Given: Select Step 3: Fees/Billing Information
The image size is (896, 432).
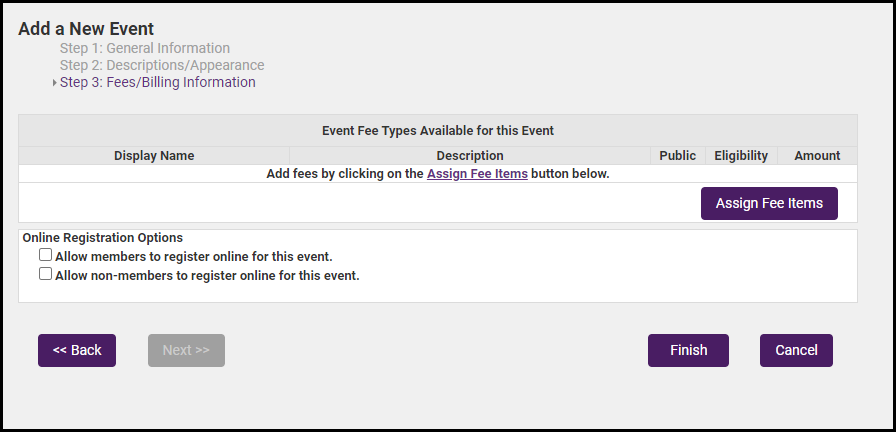Looking at the screenshot, I should click(x=157, y=82).
